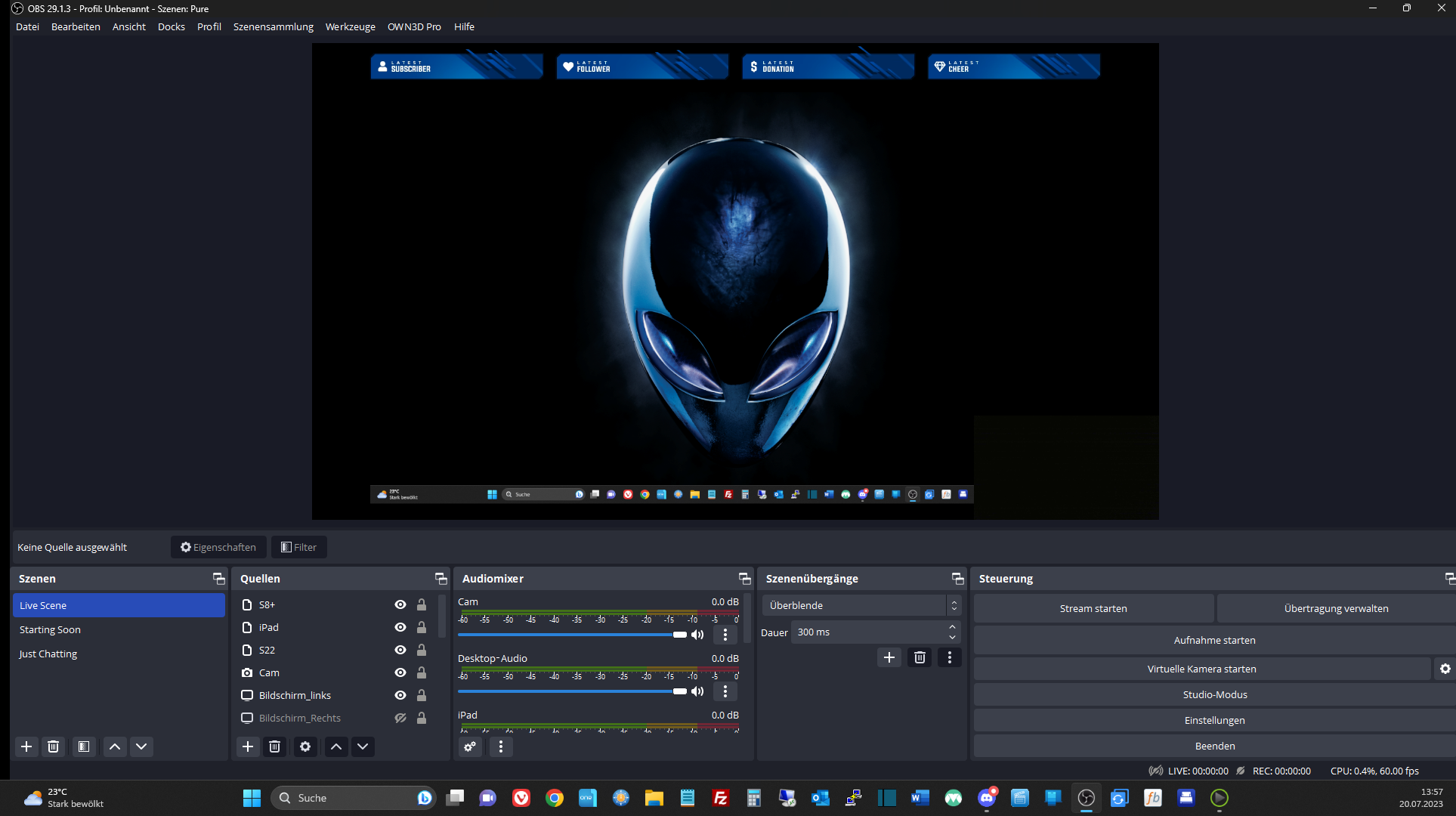Open the OWN3D Pro menu
The height and width of the screenshot is (816, 1456).
coord(414,26)
